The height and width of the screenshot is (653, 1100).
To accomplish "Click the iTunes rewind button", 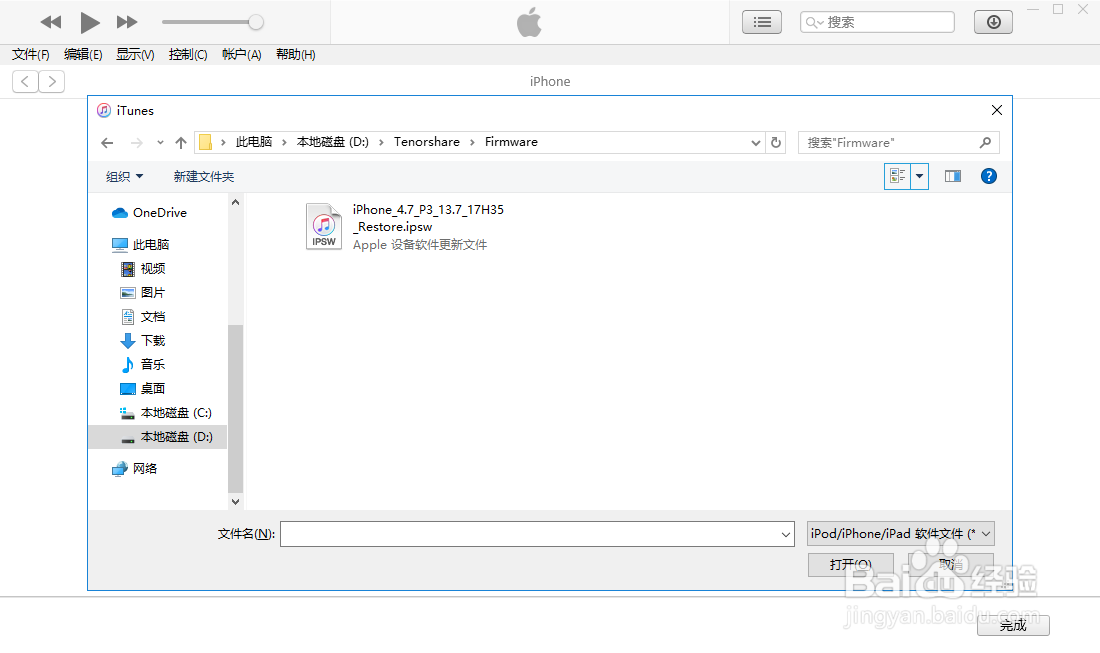I will 51,22.
